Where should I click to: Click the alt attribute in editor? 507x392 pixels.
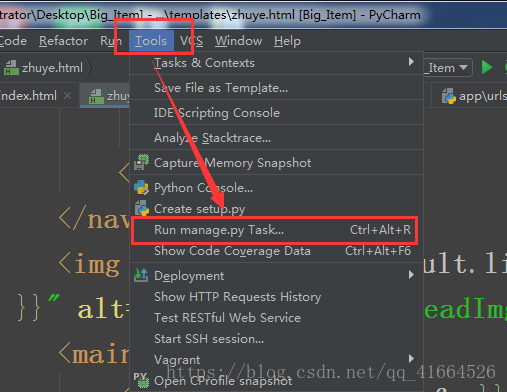[x=100, y=309]
